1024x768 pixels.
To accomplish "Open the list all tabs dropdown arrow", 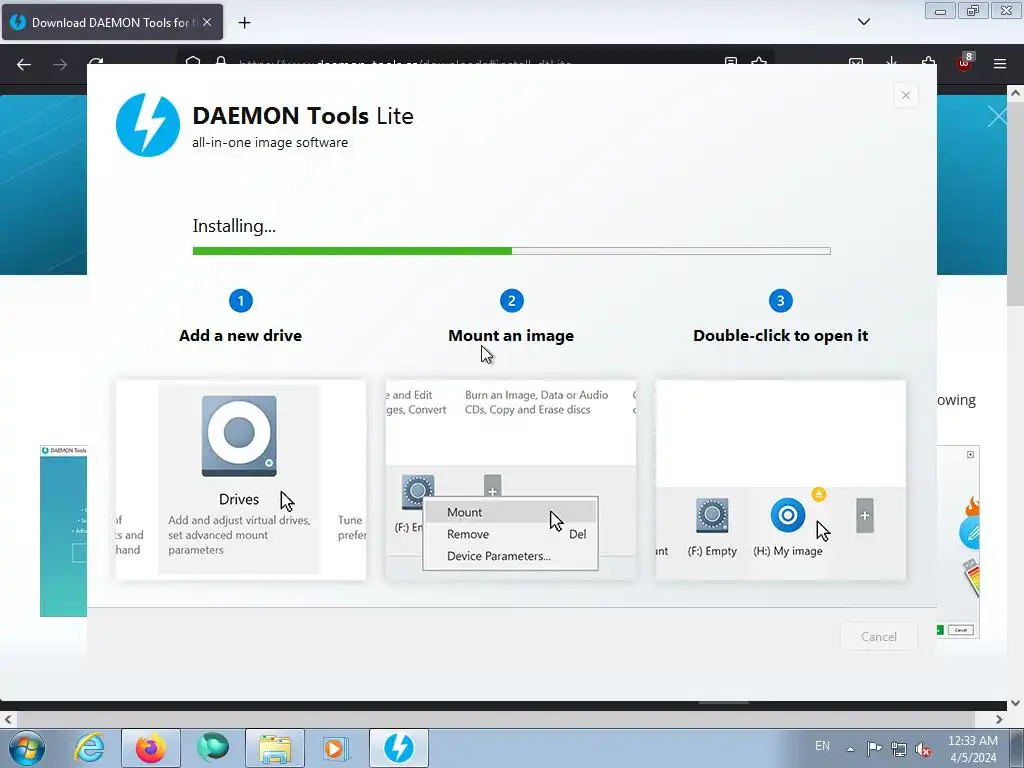I will point(863,22).
